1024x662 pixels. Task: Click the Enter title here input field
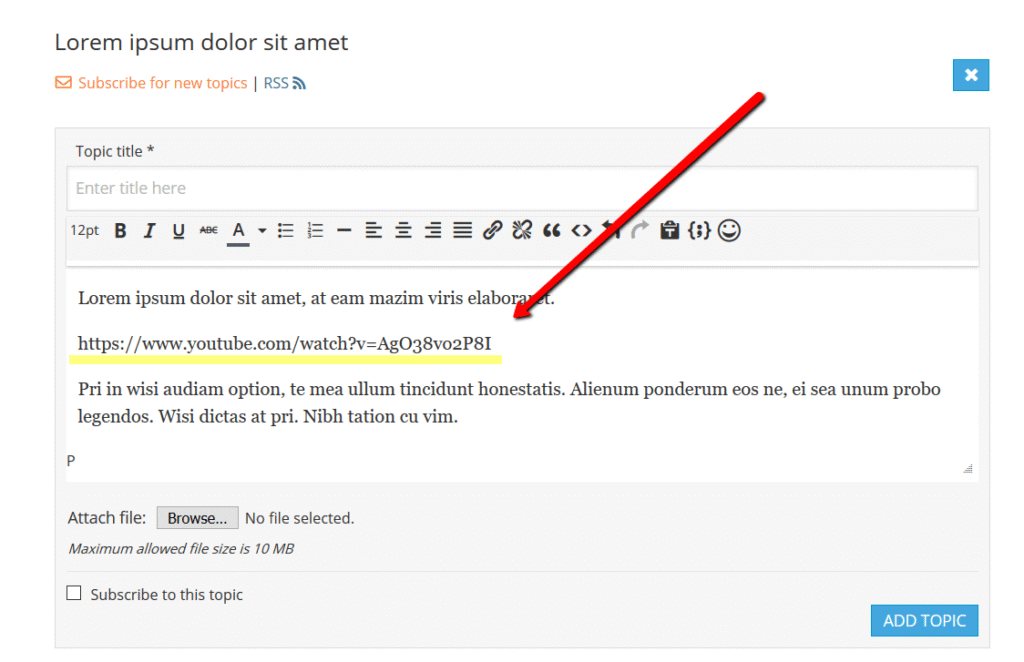click(x=300, y=188)
